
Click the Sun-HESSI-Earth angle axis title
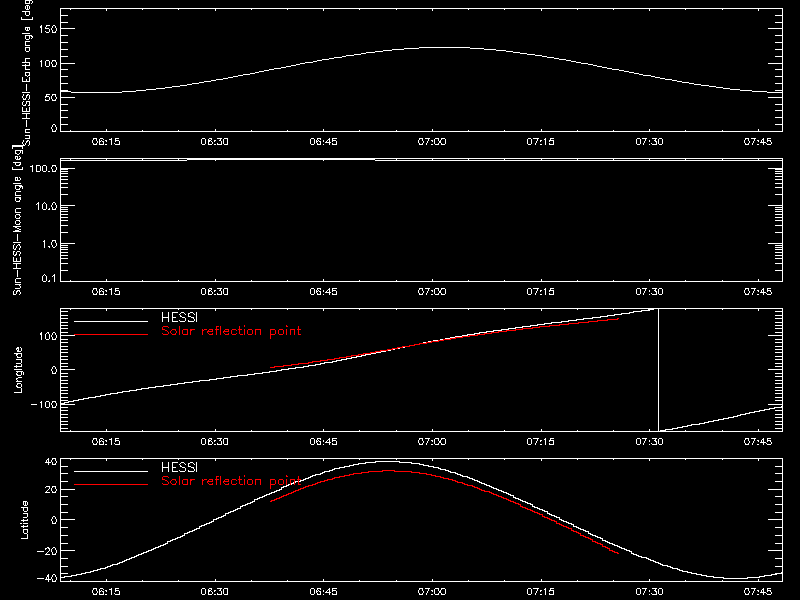click(27, 73)
